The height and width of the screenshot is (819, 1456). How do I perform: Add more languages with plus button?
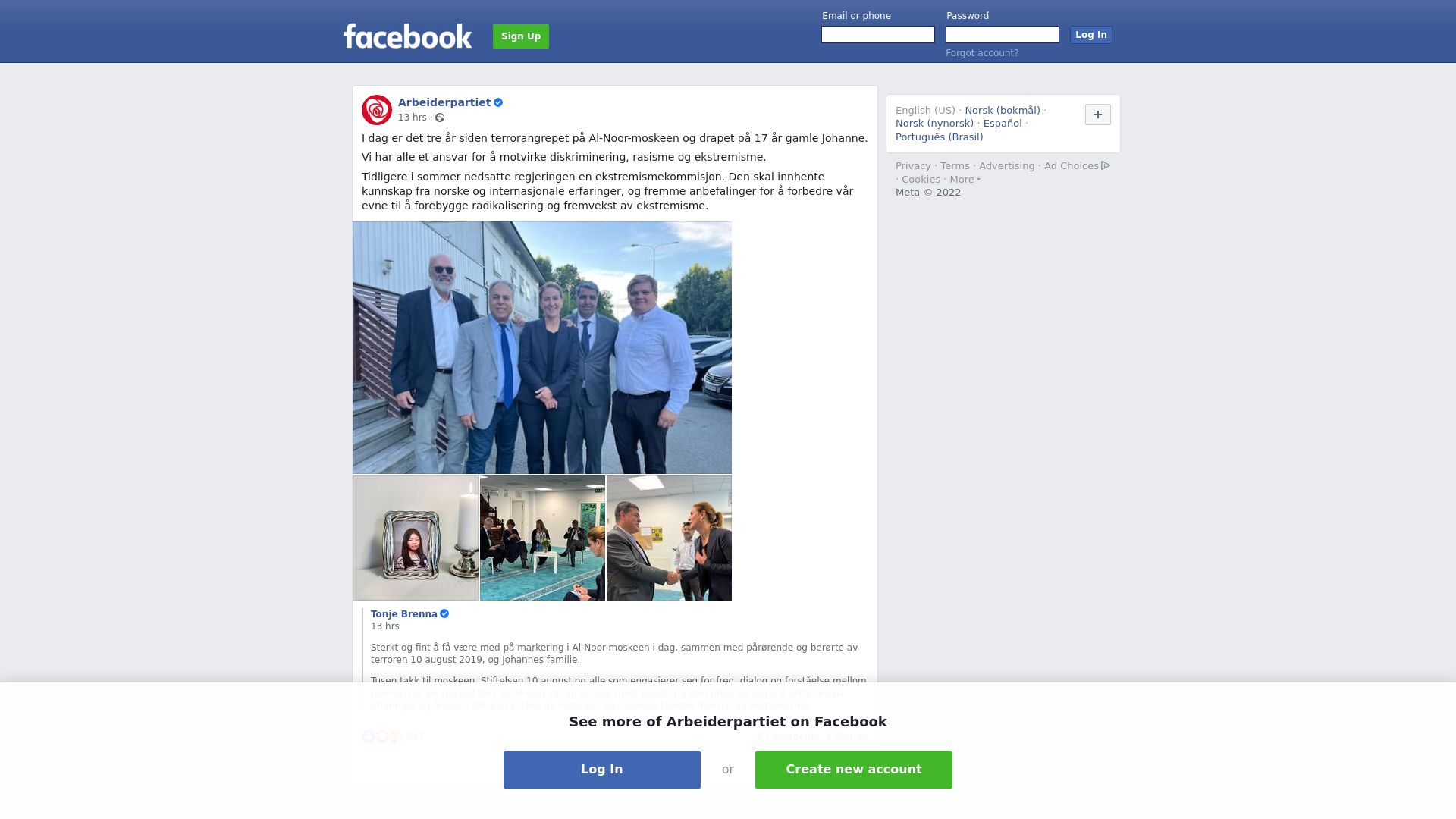tap(1098, 115)
